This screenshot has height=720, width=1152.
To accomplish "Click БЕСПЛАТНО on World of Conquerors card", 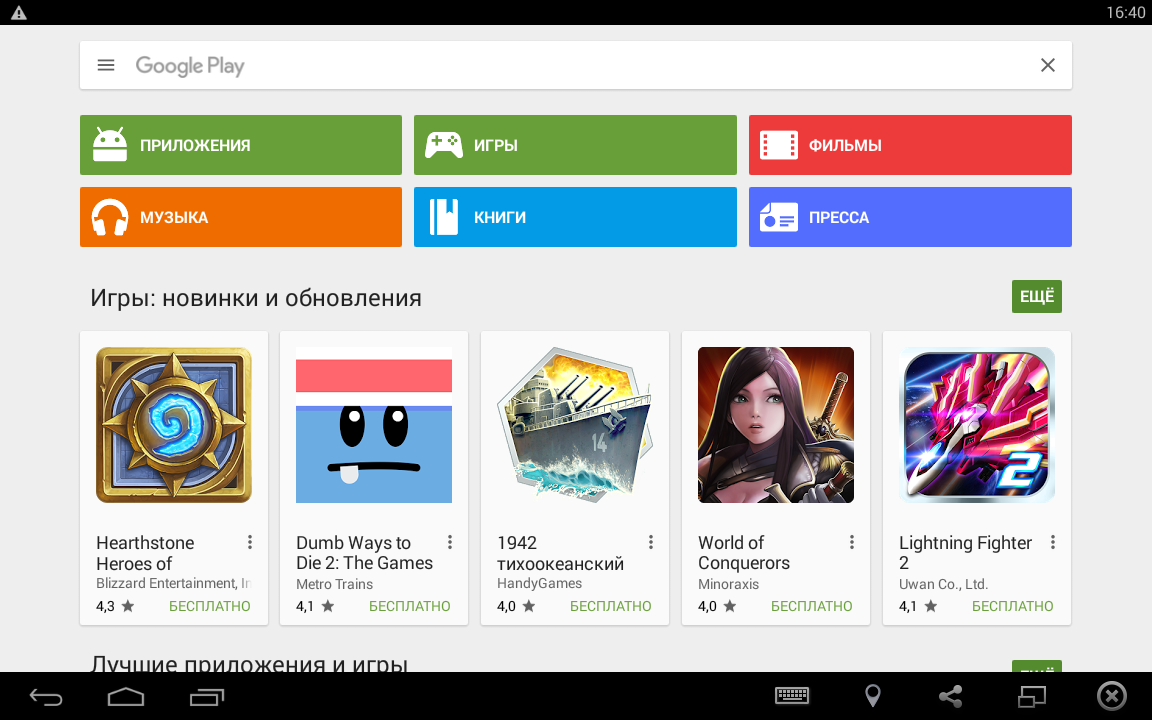I will click(x=811, y=606).
